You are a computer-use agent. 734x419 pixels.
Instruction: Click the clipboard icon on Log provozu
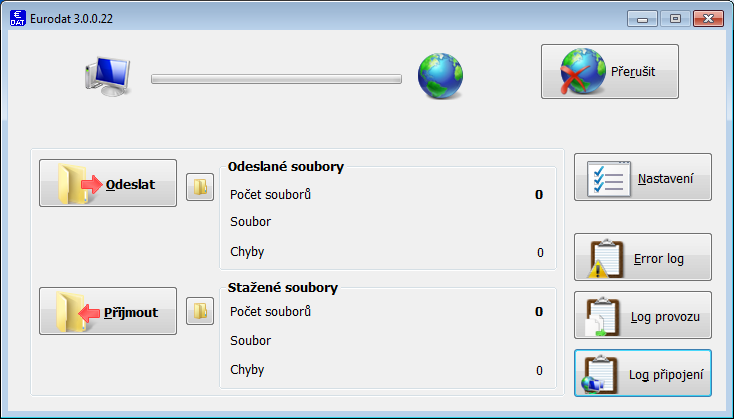pyautogui.click(x=603, y=317)
